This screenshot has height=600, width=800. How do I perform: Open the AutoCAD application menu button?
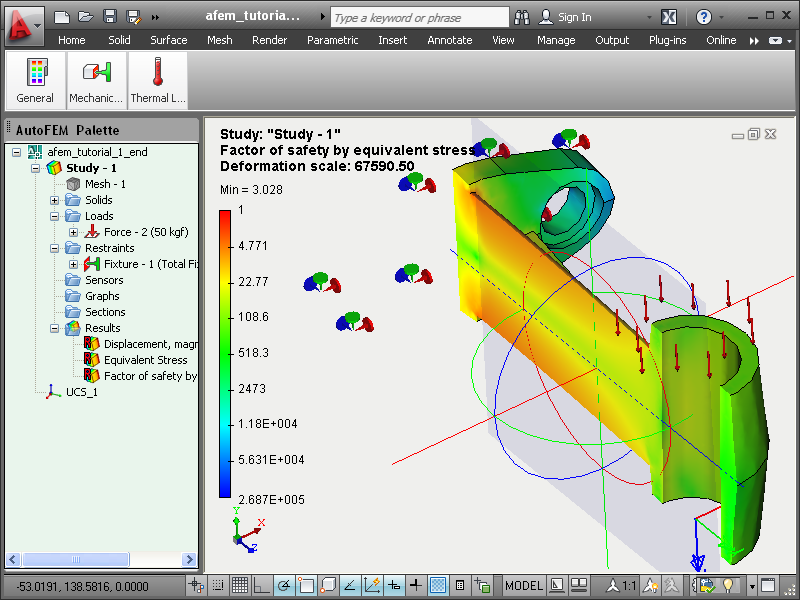tap(24, 26)
